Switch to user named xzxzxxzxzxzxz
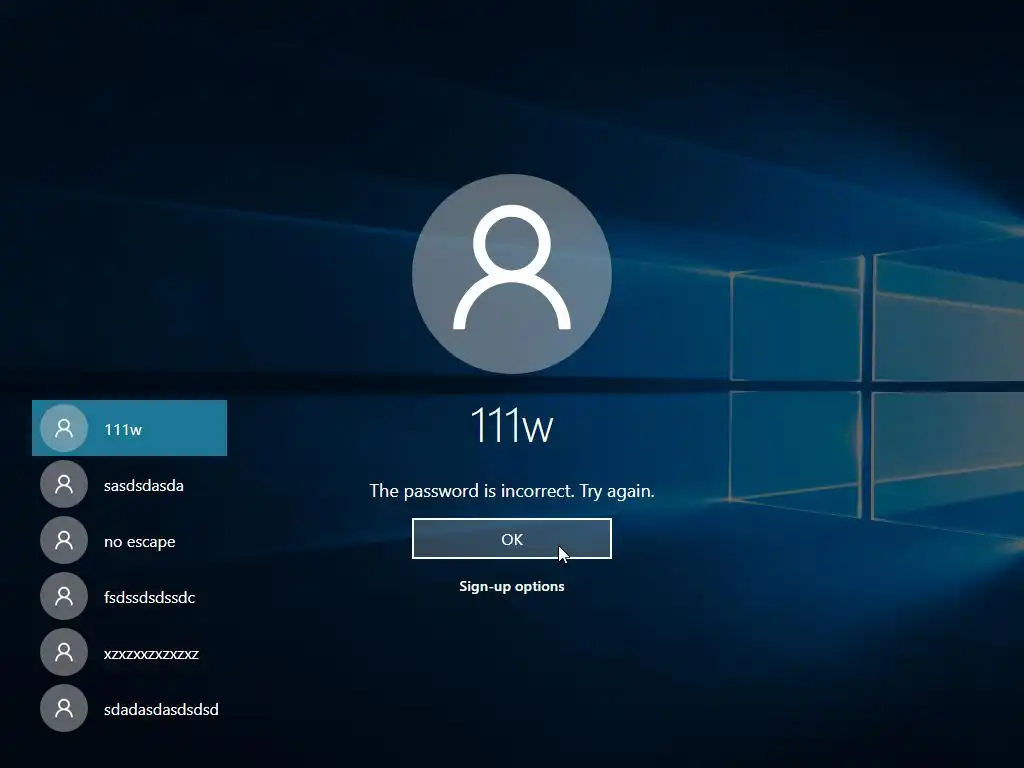Viewport: 1024px width, 768px height. point(129,652)
